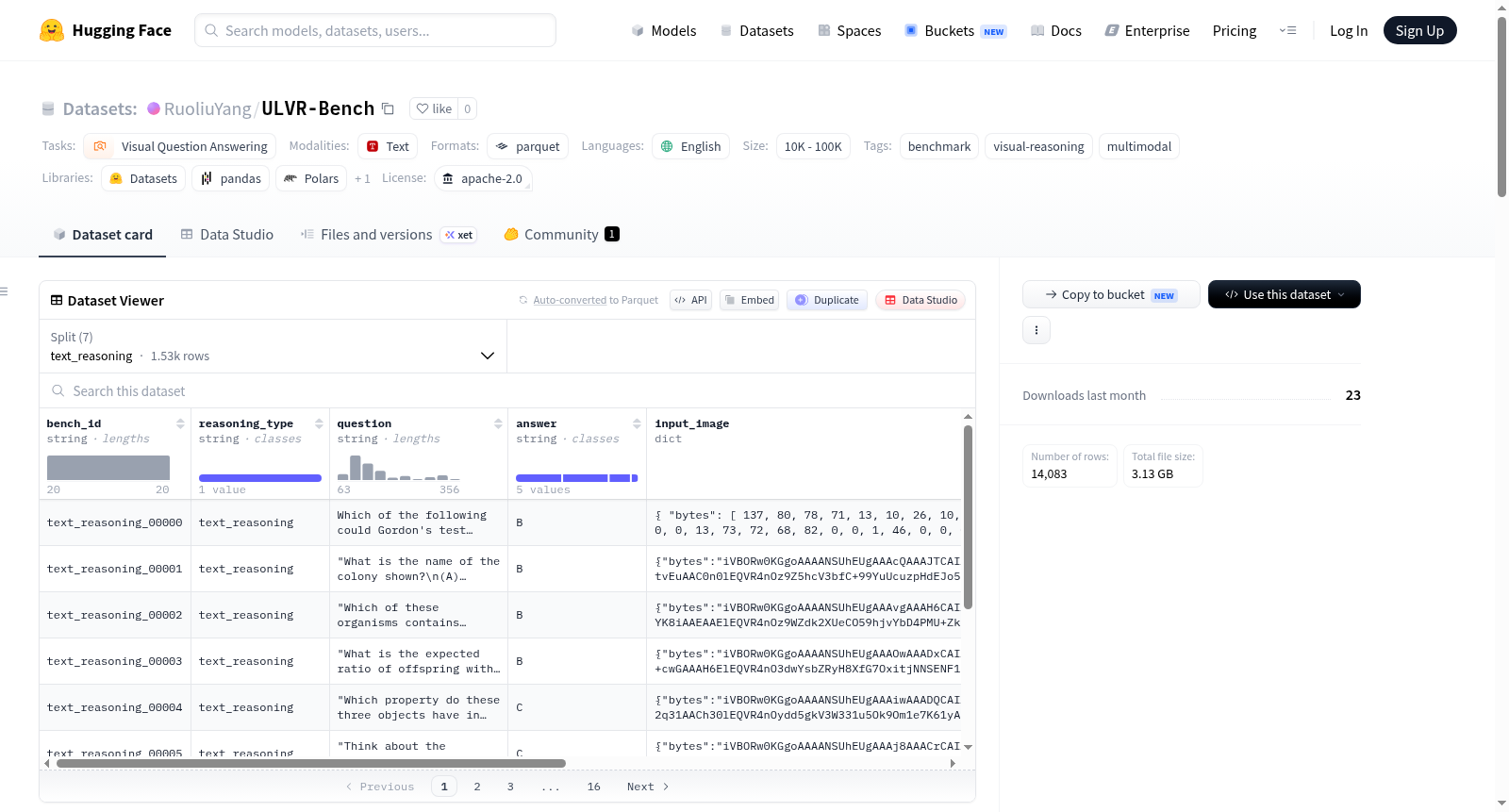Viewport: 1509px width, 812px height.
Task: Click the Polars library tag
Action: coord(311,178)
